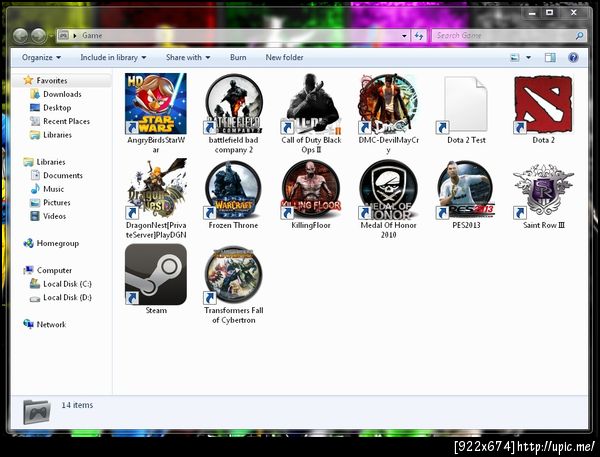This screenshot has height=457, width=600.
Task: Select the Steam shortcut icon
Action: click(x=156, y=274)
